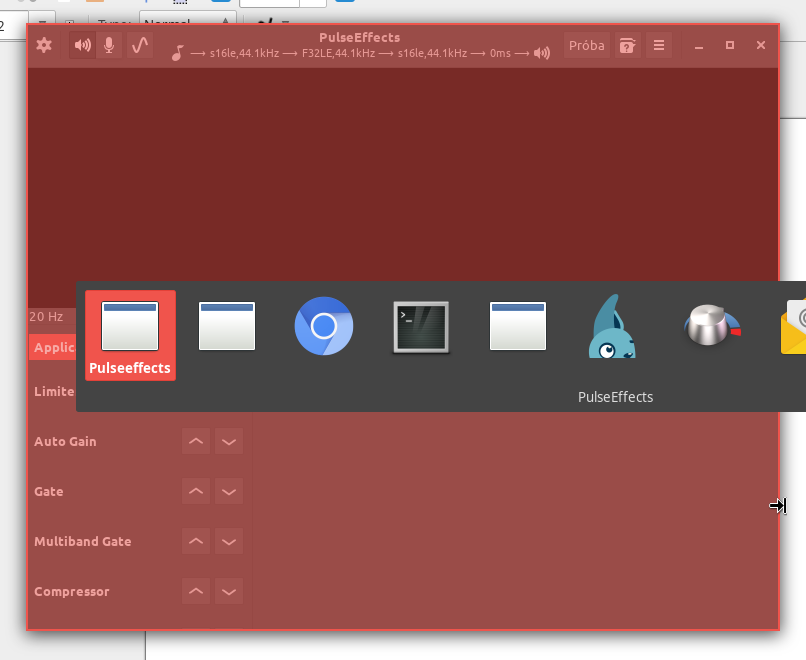
Task: Select the Gate effect in the sidebar
Action: 50,491
